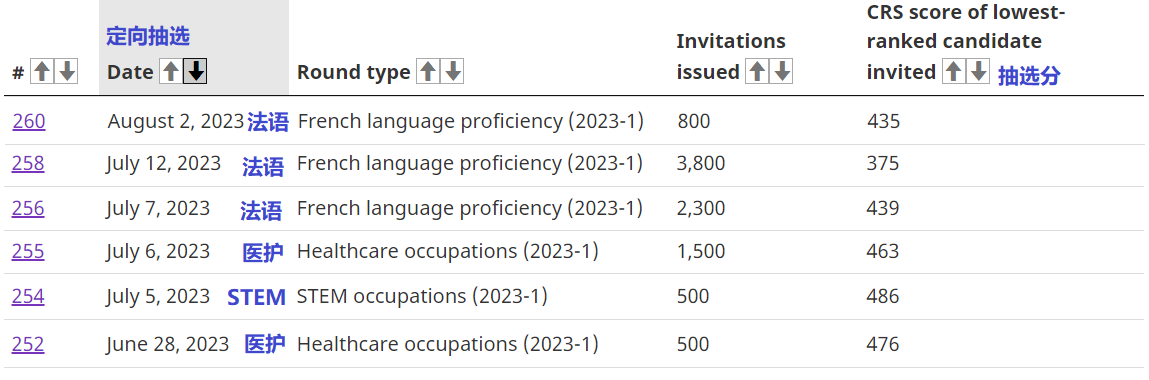The image size is (1149, 380).
Task: Open draw round 260 link
Action: [x=29, y=121]
